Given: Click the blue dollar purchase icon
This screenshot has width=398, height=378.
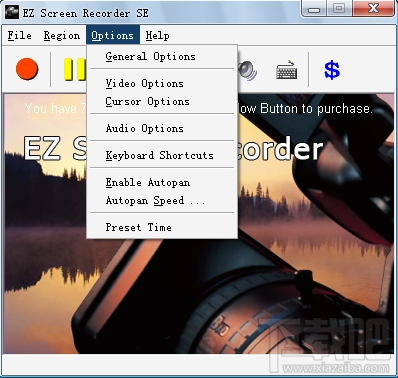Looking at the screenshot, I should click(x=332, y=70).
